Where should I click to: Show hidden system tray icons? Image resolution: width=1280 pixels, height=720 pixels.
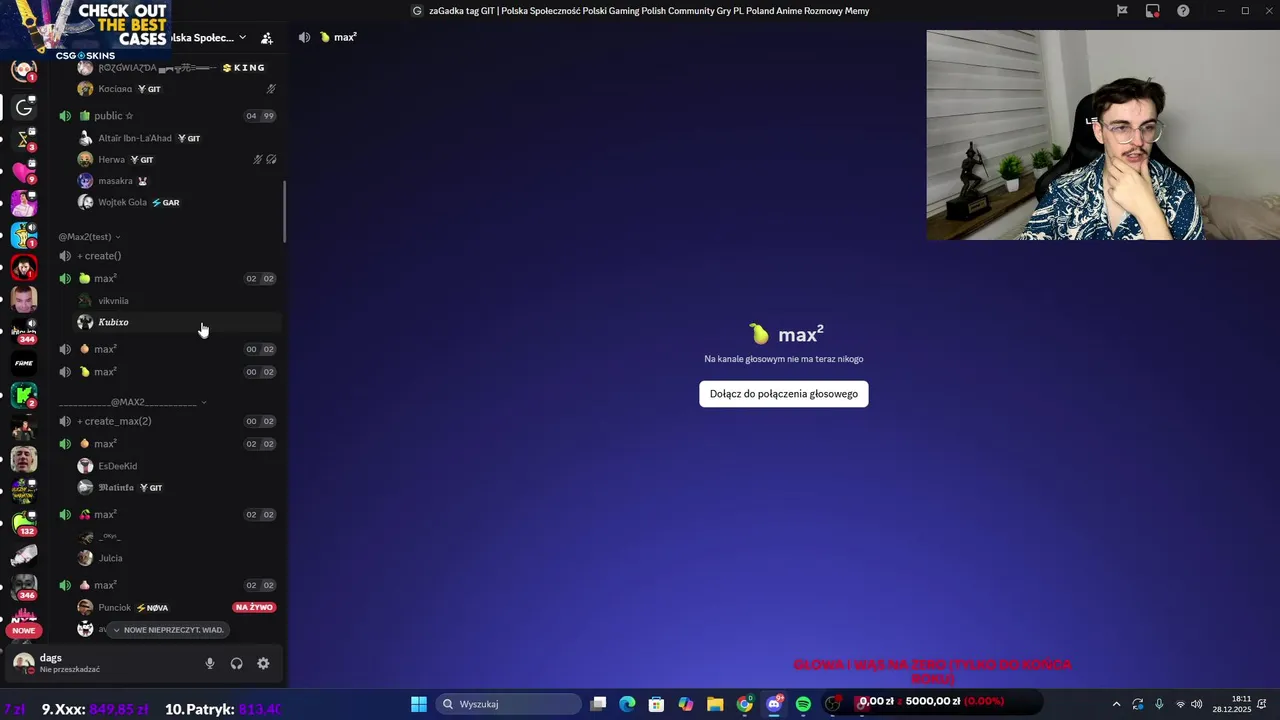tap(1116, 704)
